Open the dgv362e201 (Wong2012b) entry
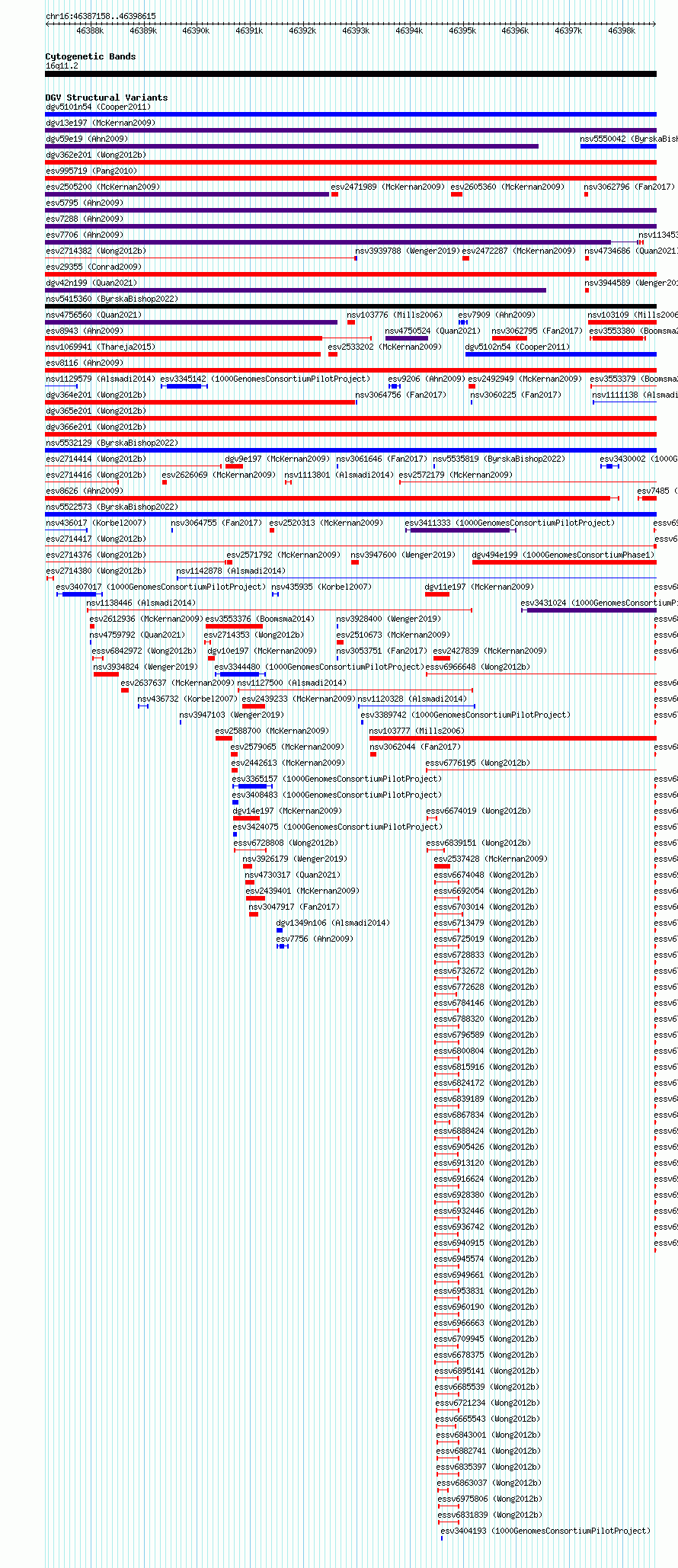The image size is (678, 1568). [x=96, y=155]
